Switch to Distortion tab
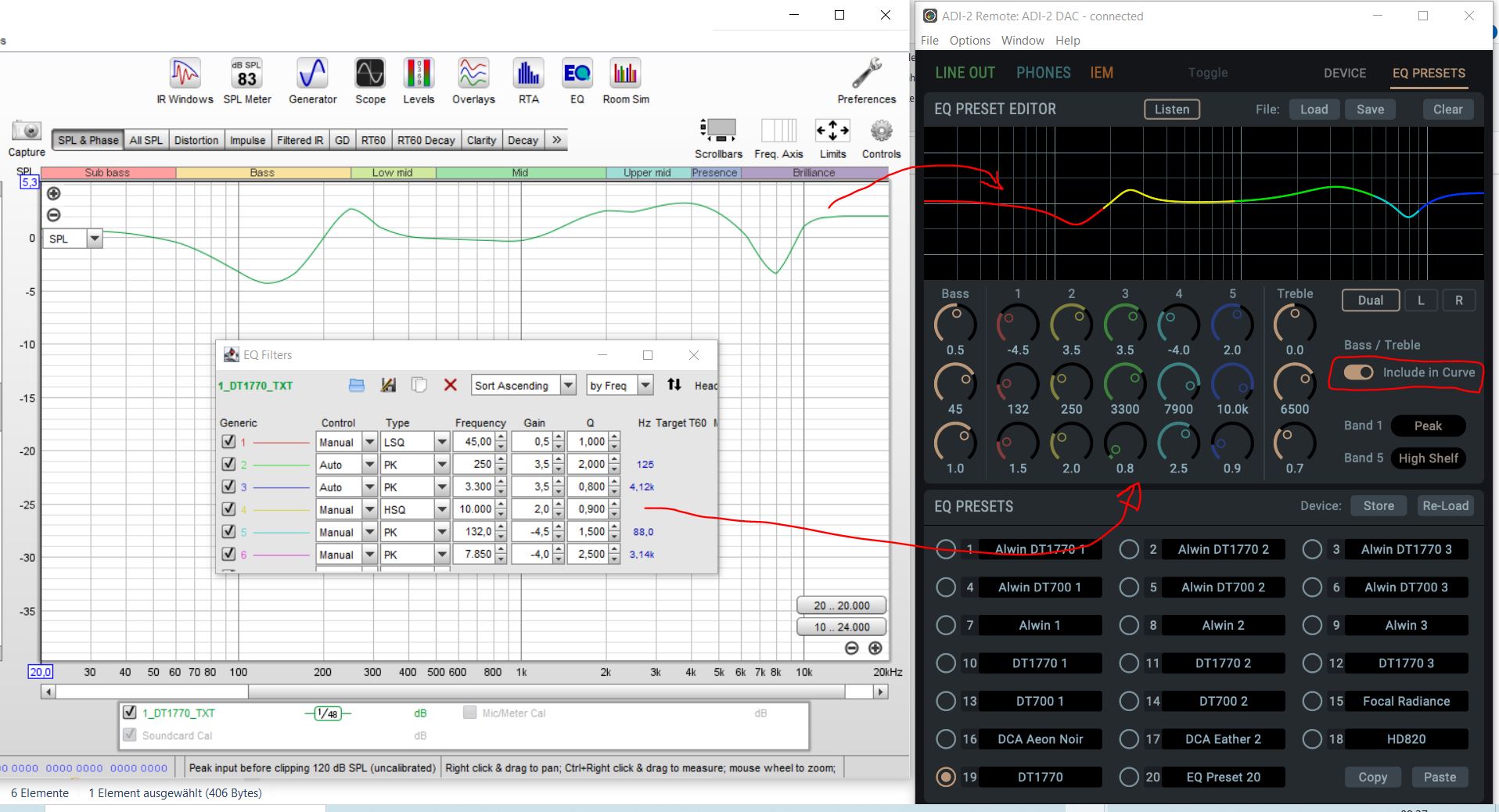 tap(196, 140)
